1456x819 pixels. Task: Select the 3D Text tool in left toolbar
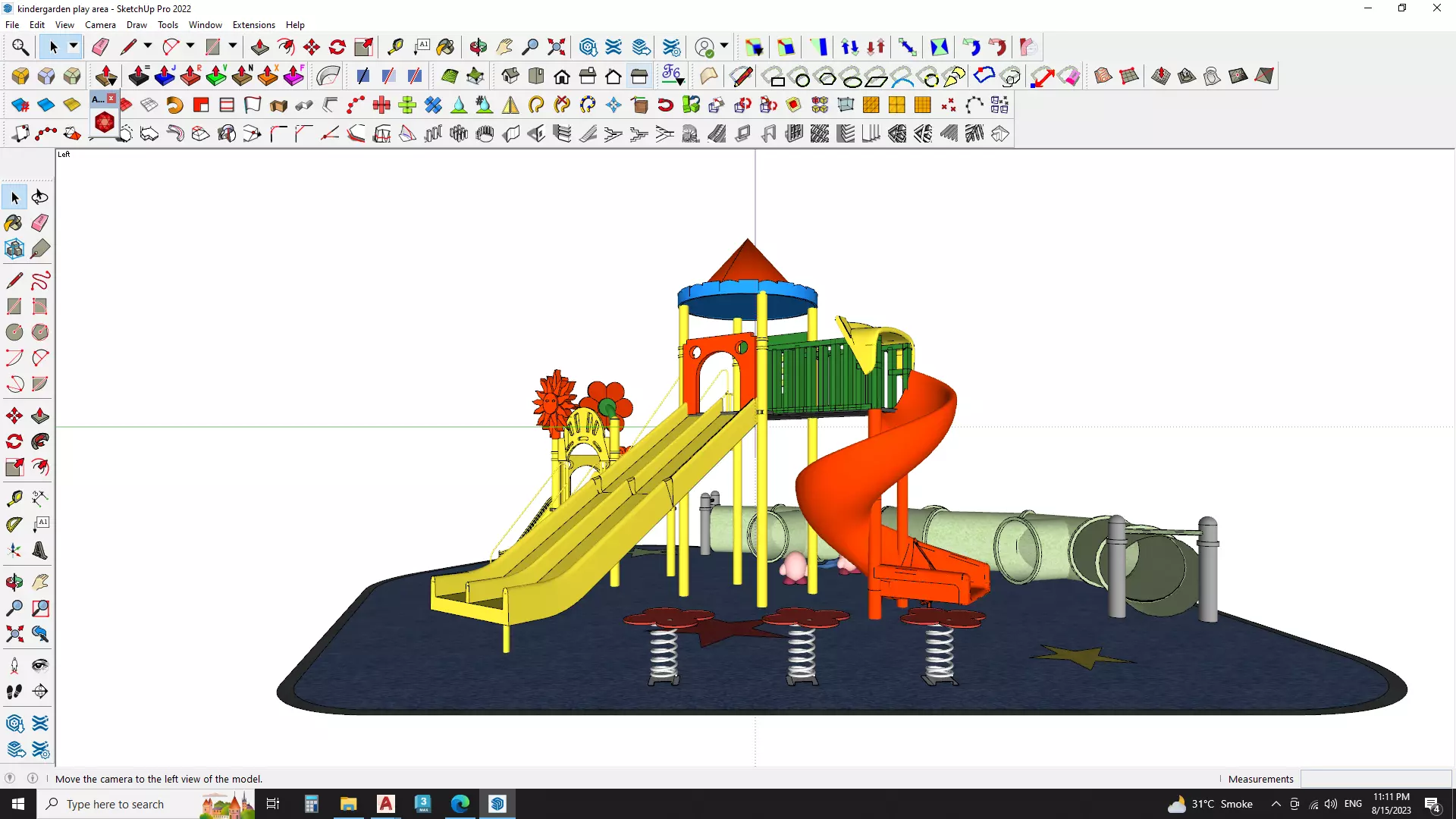tap(40, 551)
